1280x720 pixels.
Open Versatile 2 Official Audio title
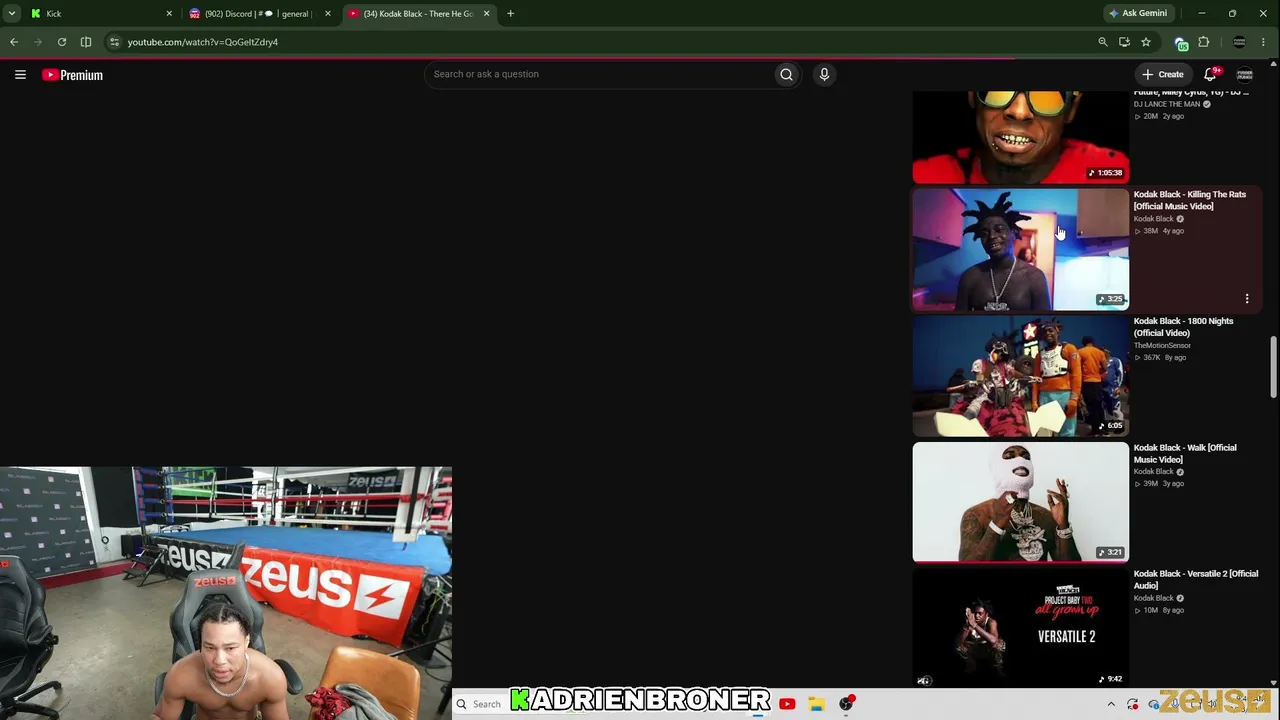click(1196, 580)
